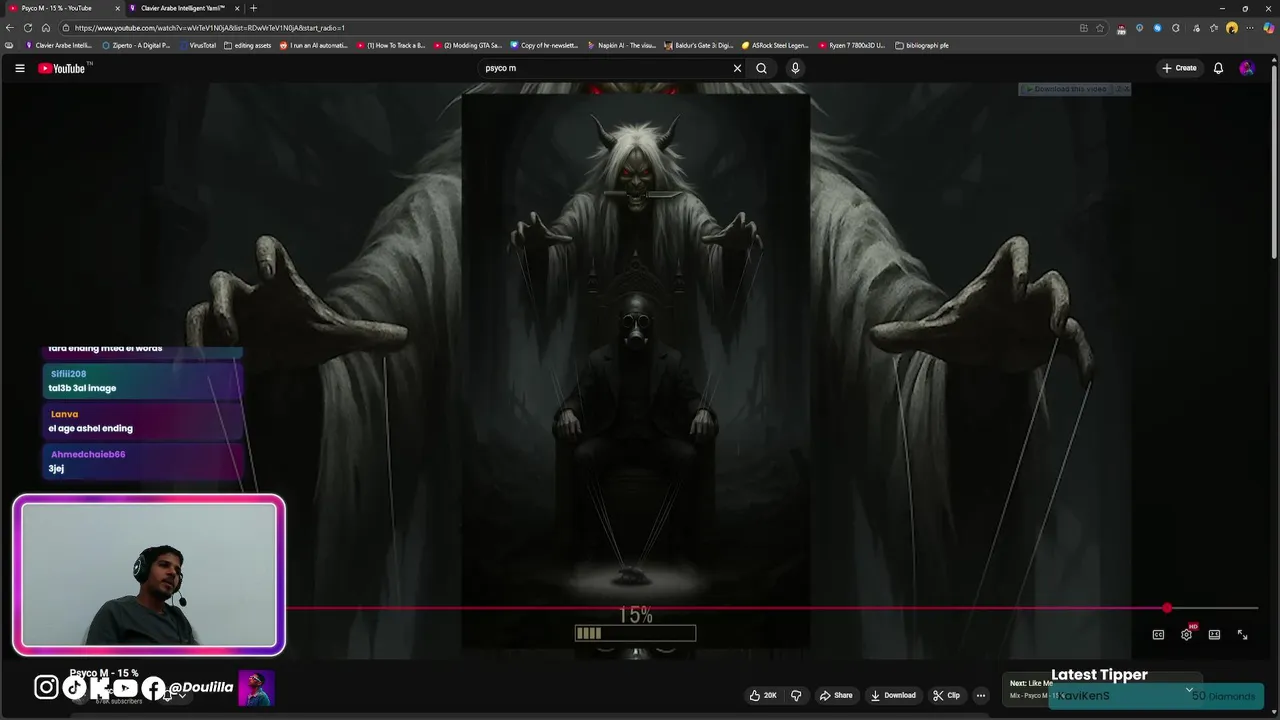Open YouTube notifications bell
This screenshot has width=1280, height=720.
1218,68
